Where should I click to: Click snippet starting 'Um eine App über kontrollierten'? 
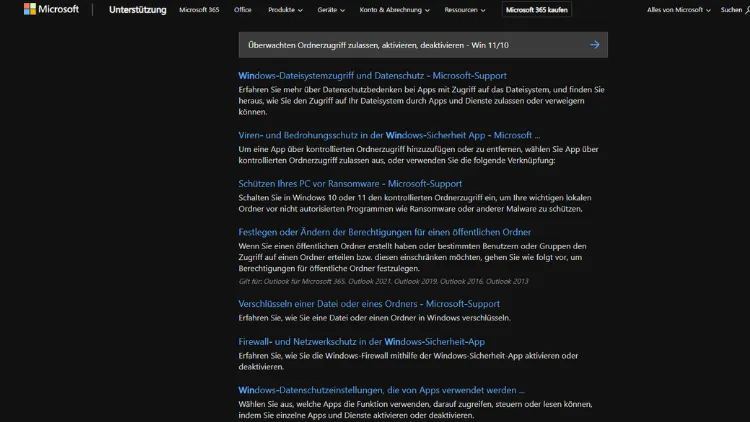tap(419, 155)
